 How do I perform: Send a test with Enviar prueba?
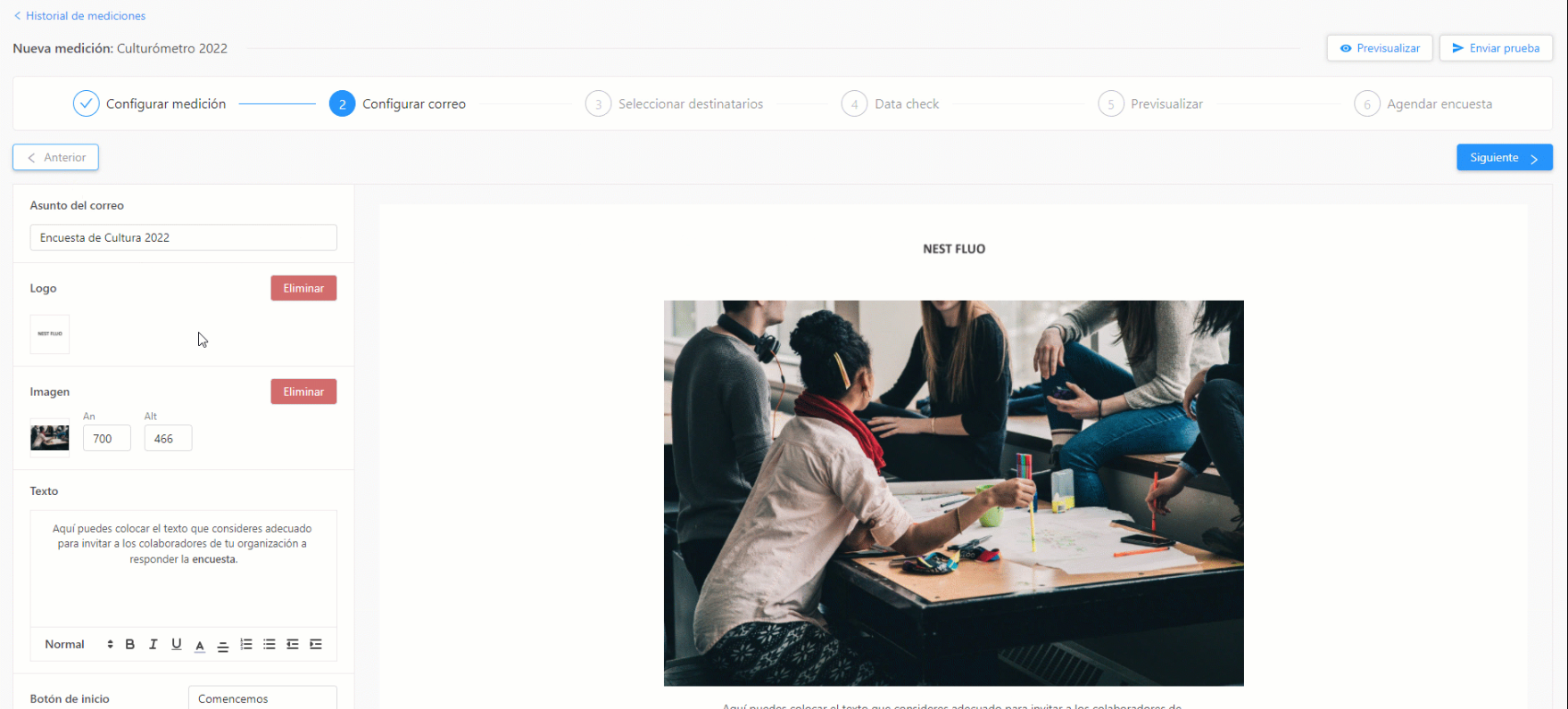coord(1496,48)
